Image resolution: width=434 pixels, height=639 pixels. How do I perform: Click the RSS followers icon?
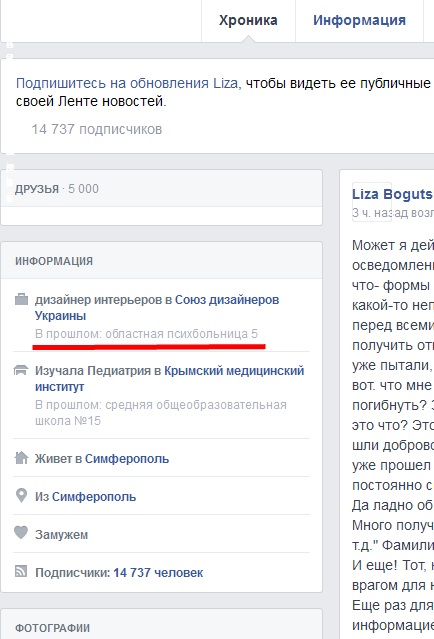(21, 571)
